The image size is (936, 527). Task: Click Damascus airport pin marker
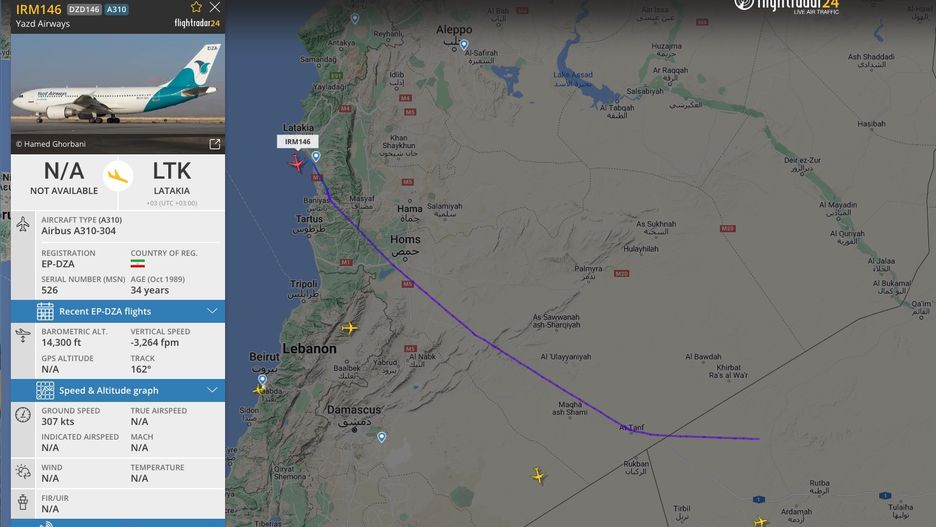381,437
